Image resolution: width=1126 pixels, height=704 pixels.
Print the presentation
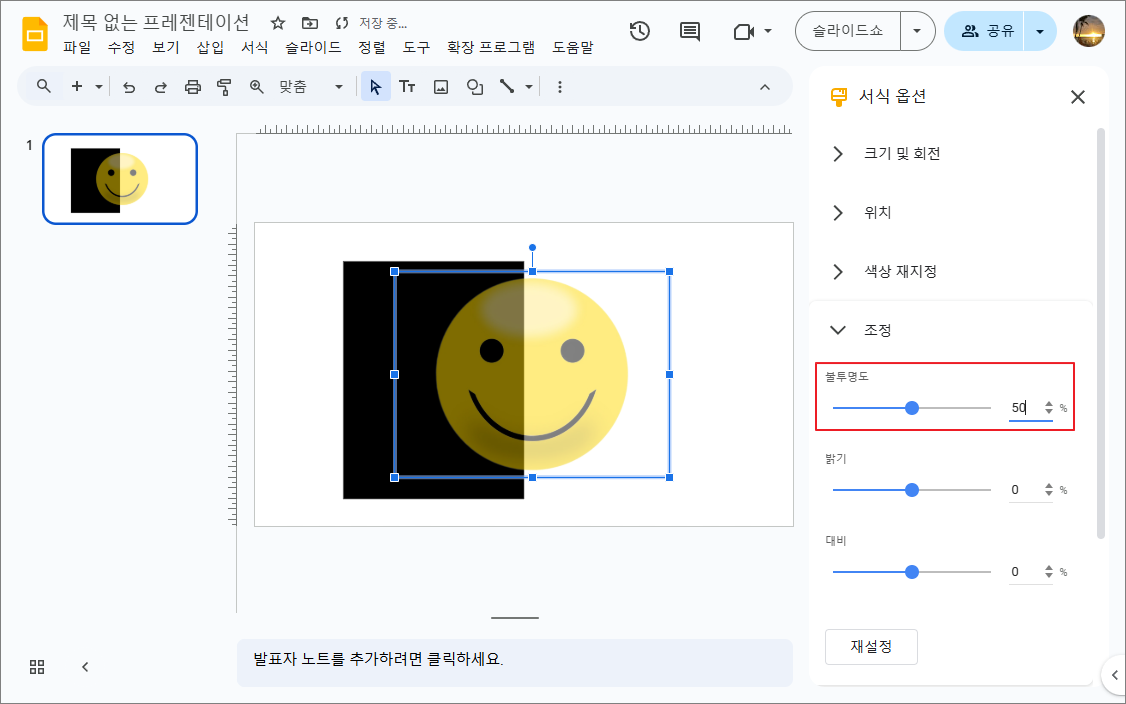192,87
